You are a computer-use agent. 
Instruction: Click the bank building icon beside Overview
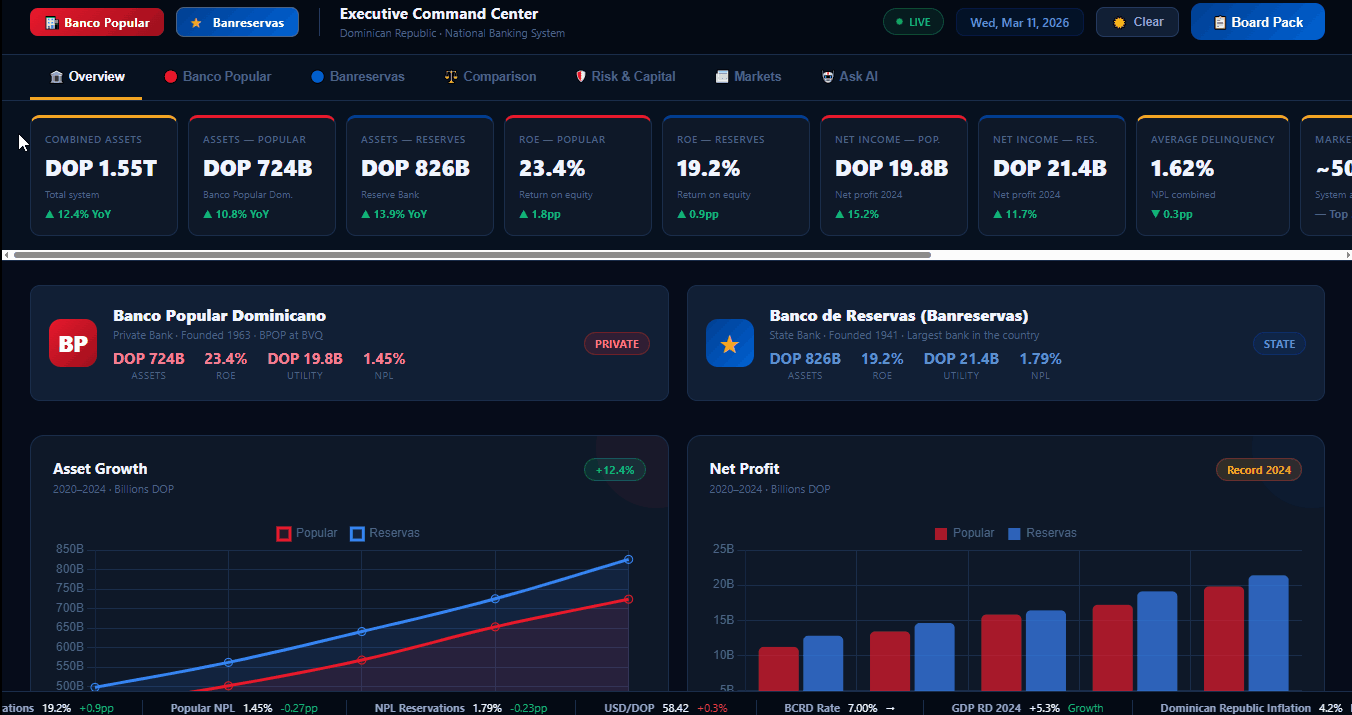click(x=56, y=77)
